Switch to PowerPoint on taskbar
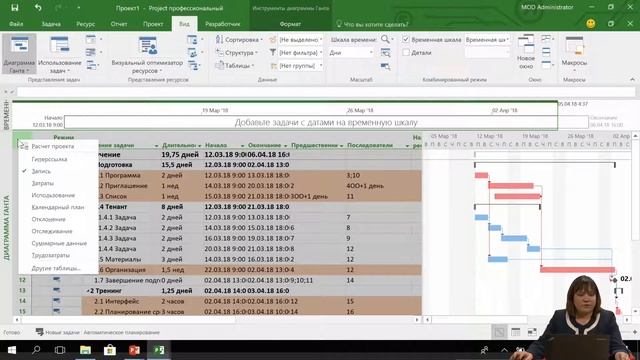 pyautogui.click(x=134, y=350)
